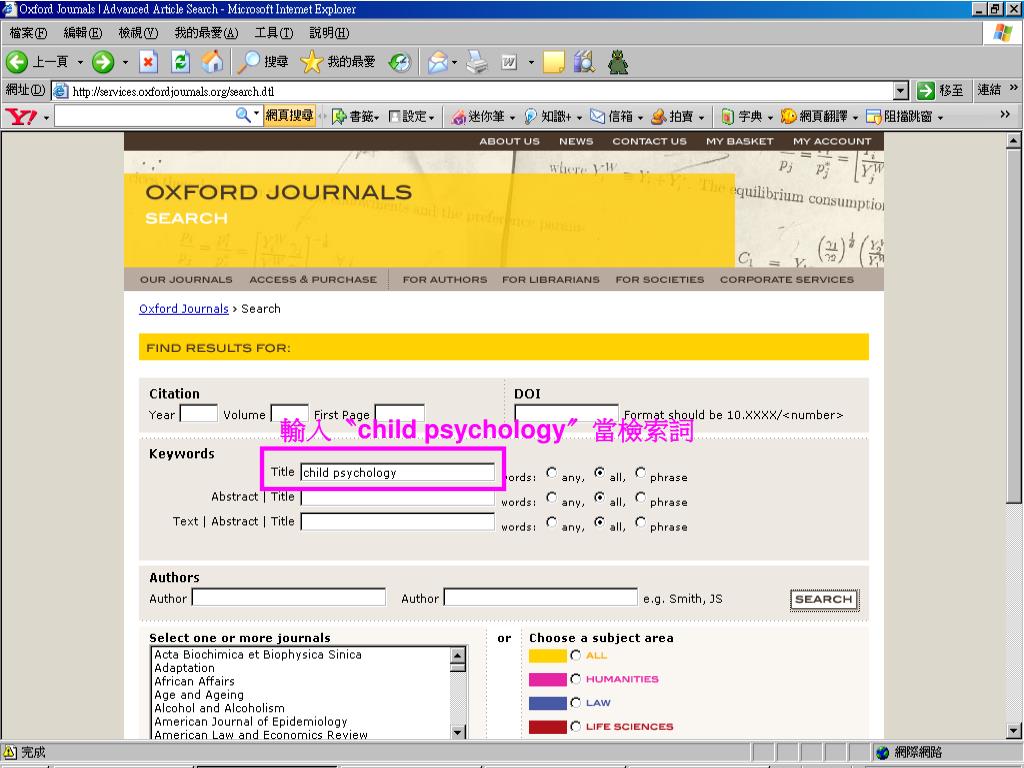Viewport: 1024px width, 768px height.
Task: Open the 說明(H) menu
Action: point(329,33)
